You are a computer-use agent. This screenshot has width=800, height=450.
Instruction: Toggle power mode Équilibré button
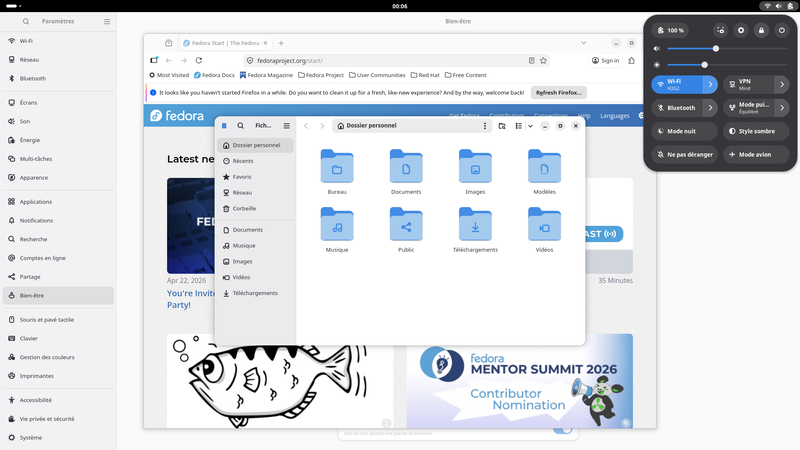tap(749, 108)
